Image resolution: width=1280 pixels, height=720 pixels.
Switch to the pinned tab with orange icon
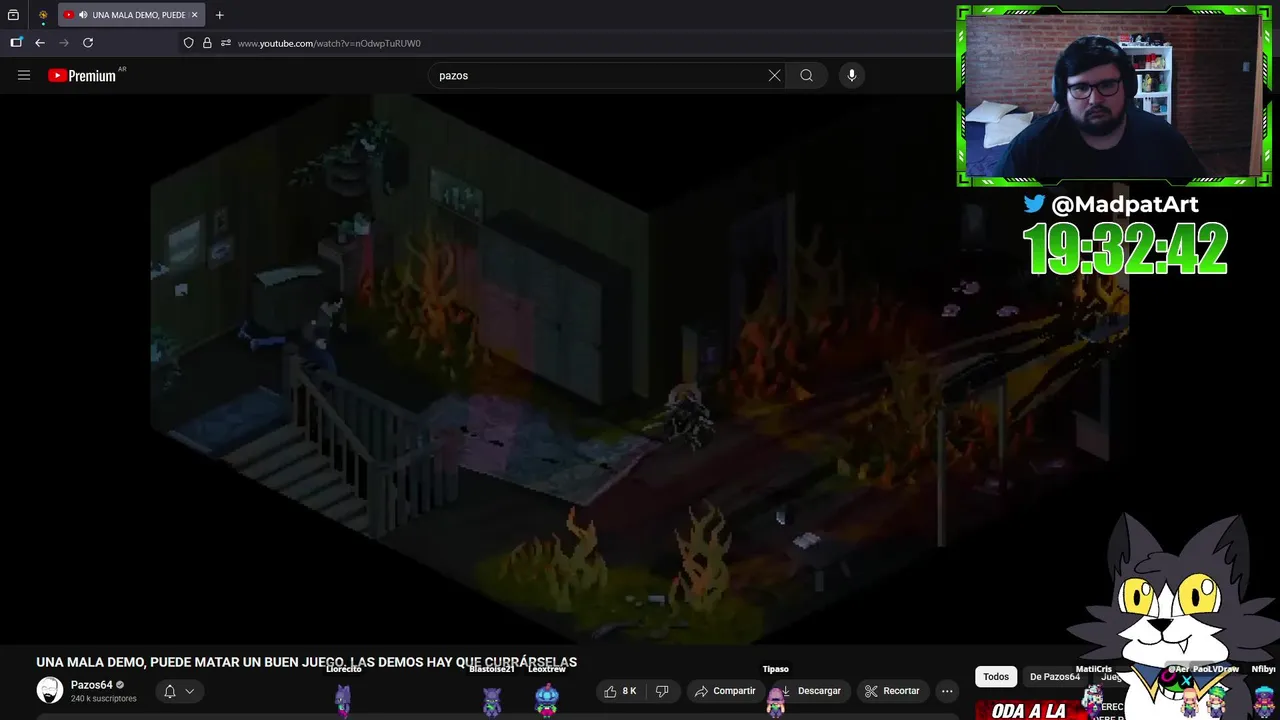pos(43,15)
